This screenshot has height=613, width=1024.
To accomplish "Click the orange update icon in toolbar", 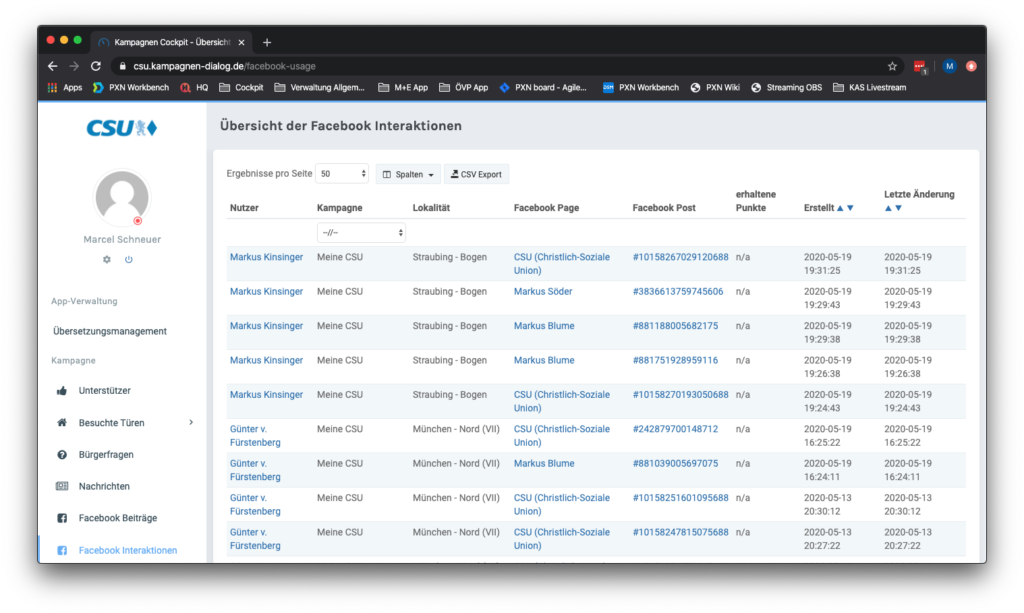I will pos(971,66).
